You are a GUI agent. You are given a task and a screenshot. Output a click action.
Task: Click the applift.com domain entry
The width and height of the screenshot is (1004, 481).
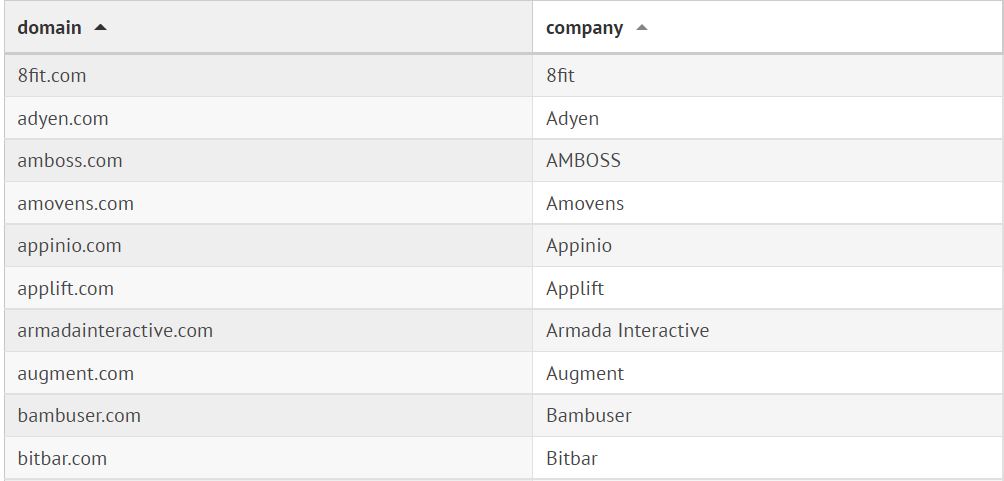[65, 289]
